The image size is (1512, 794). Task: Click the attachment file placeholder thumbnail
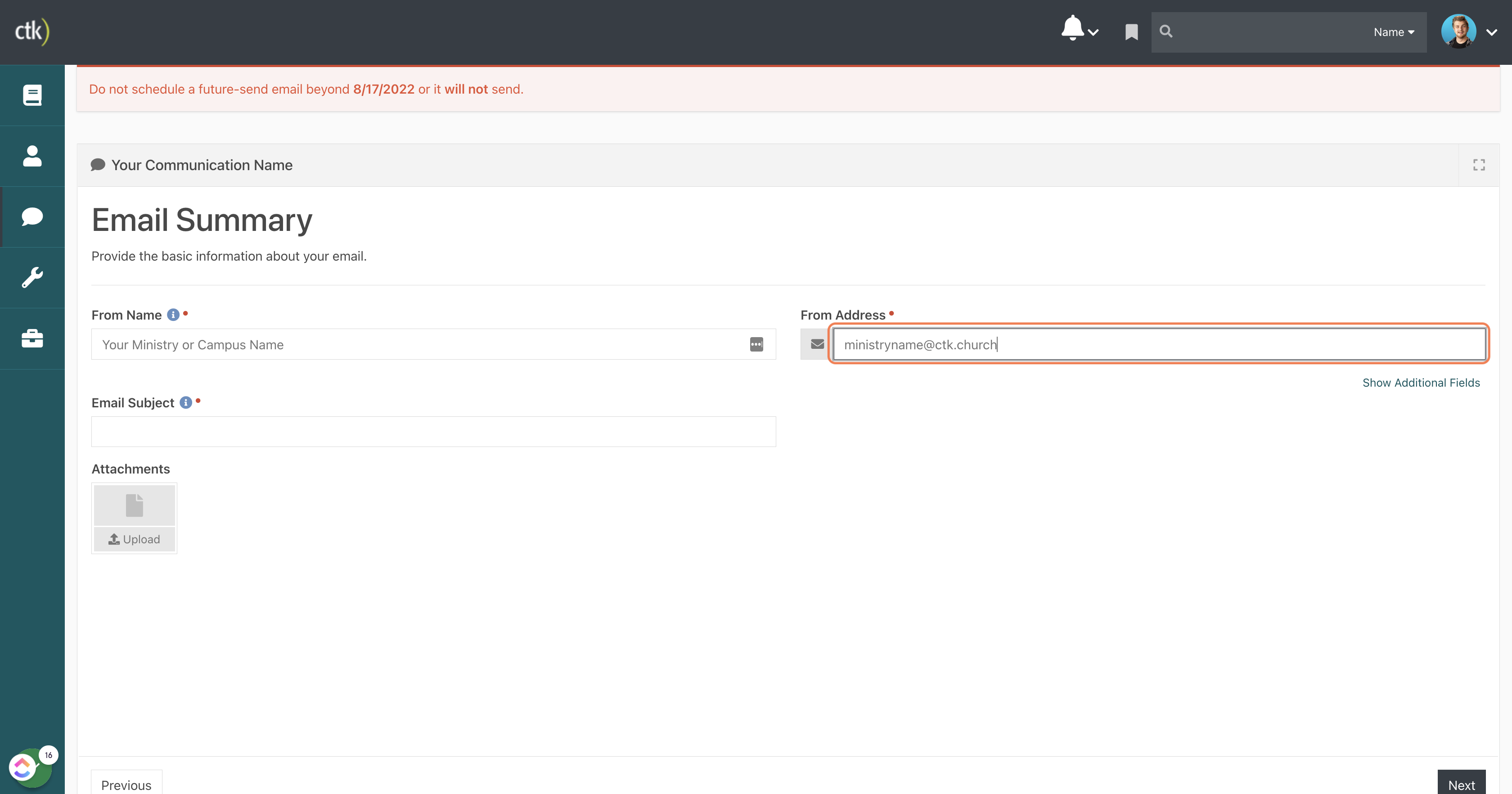pos(135,505)
